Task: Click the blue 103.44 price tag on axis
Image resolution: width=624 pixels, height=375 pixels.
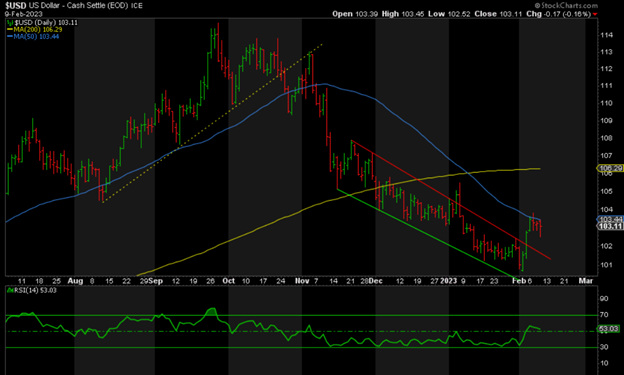Action: pos(610,219)
